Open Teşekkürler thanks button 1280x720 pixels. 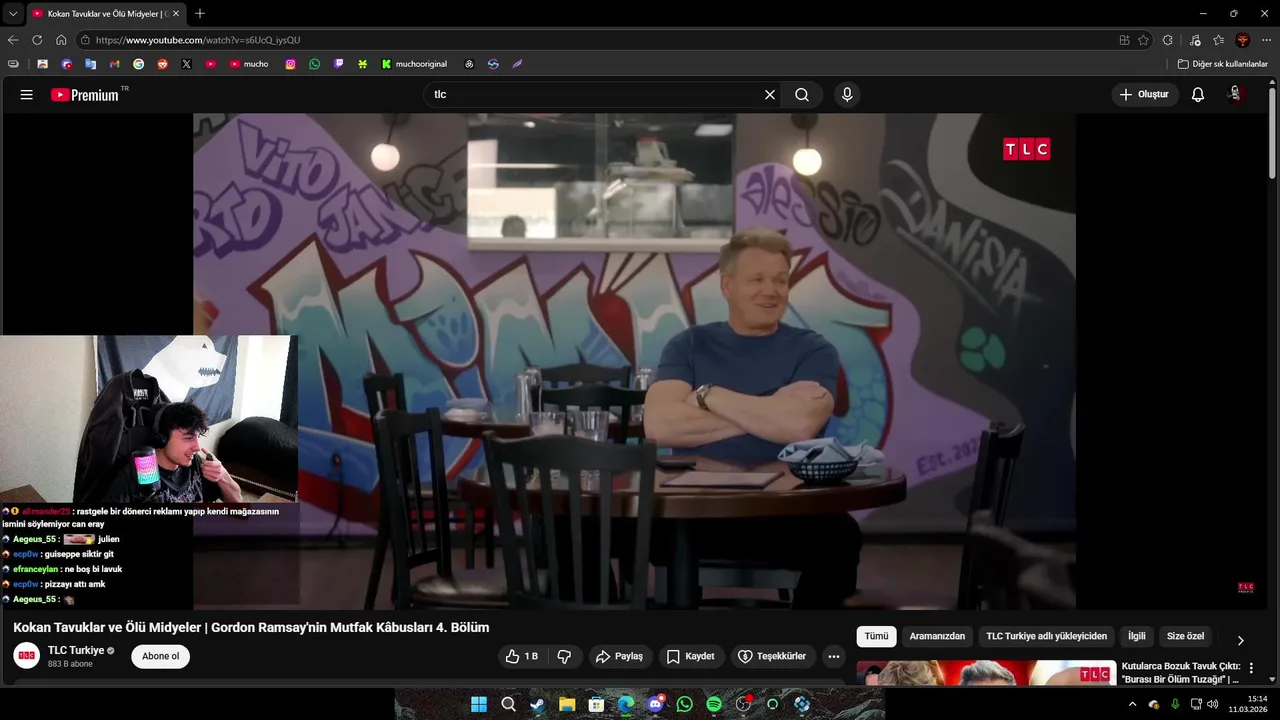click(x=772, y=657)
